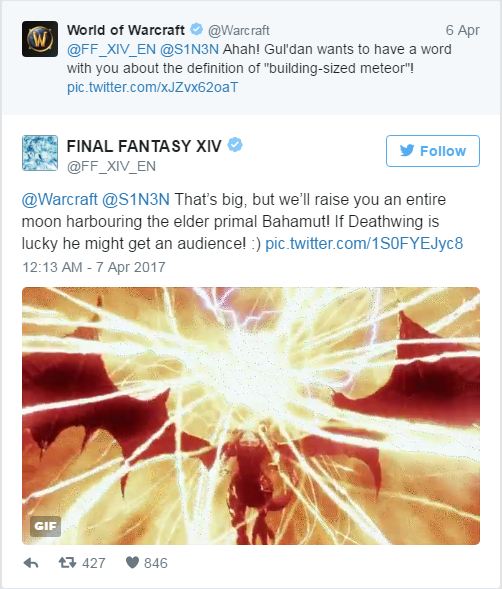502x589 pixels.
Task: Click the 6 Apr timestamp
Action: pyautogui.click(x=463, y=30)
